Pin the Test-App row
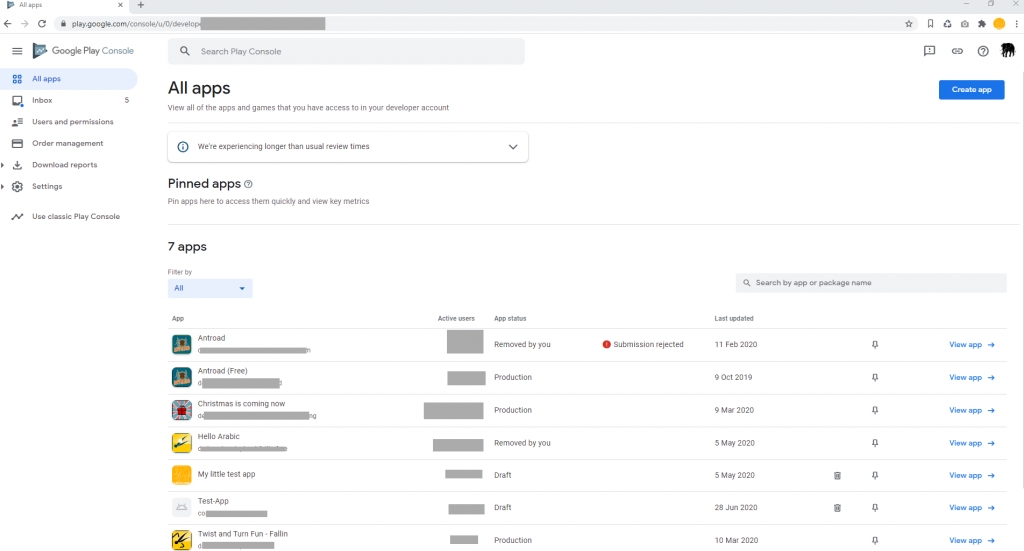Image resolution: width=1024 pixels, height=551 pixels. click(875, 507)
